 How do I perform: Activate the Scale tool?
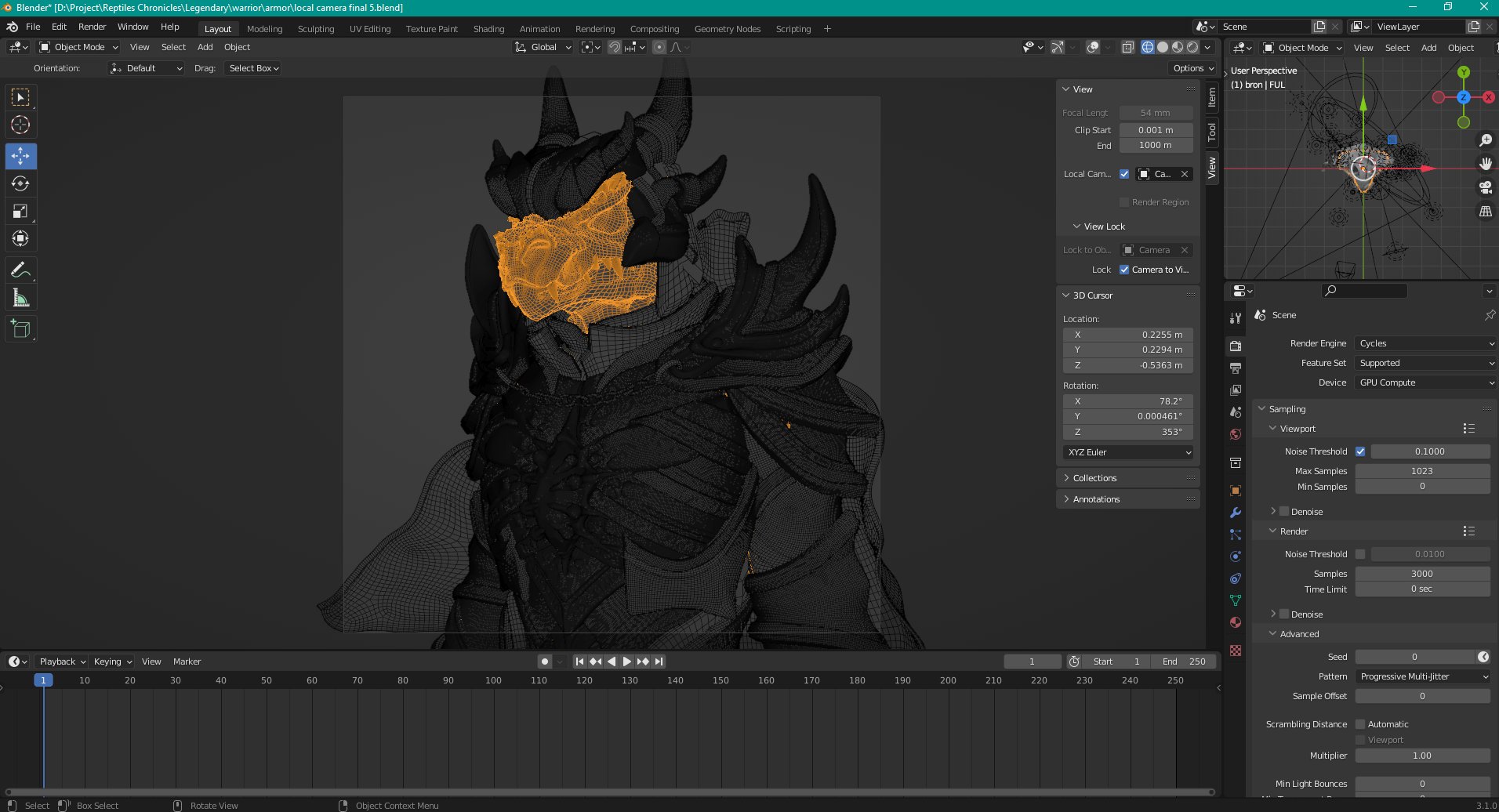point(20,211)
